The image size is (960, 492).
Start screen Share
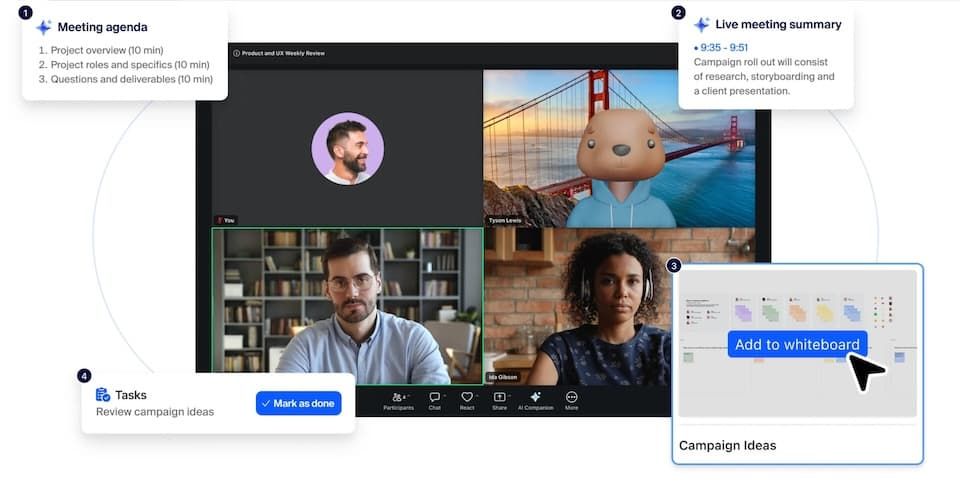(x=499, y=401)
